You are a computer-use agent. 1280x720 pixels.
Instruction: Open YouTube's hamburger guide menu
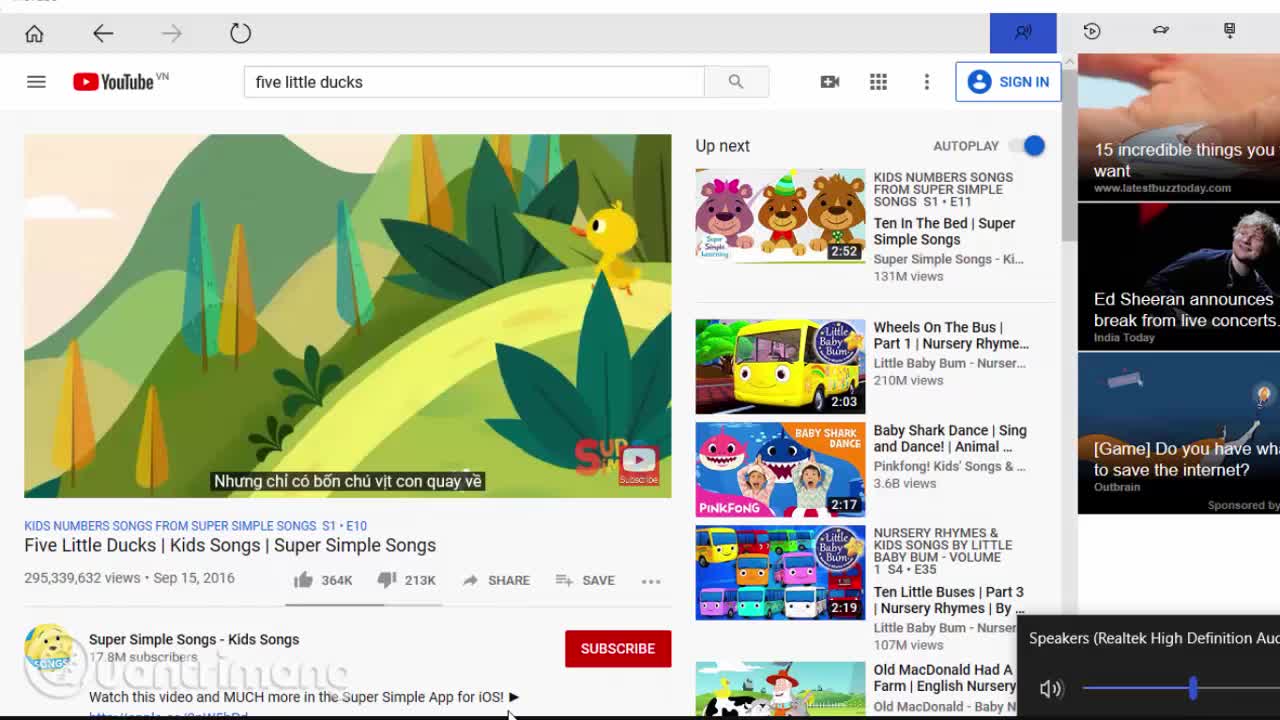click(x=36, y=82)
